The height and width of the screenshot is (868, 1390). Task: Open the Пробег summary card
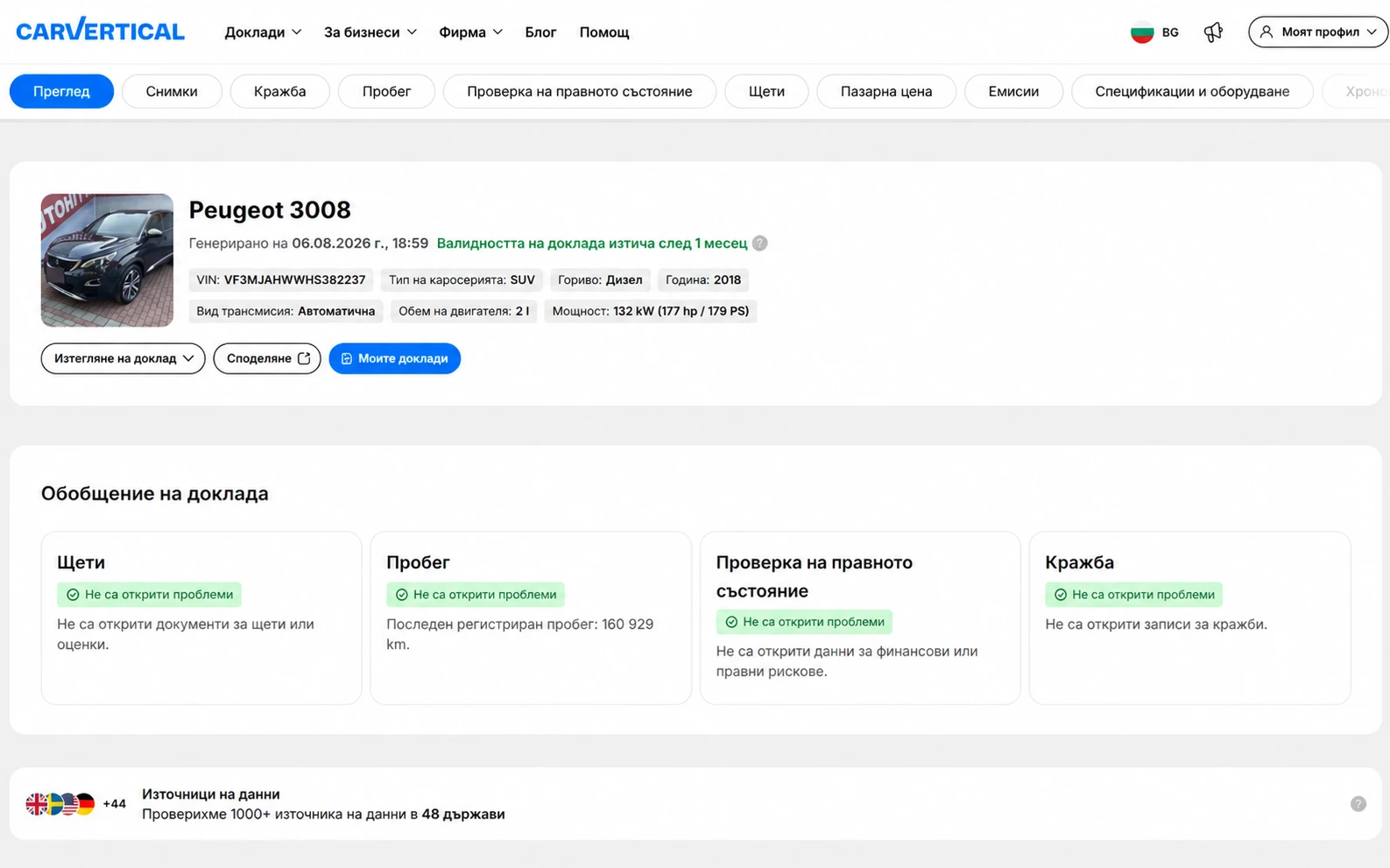531,617
